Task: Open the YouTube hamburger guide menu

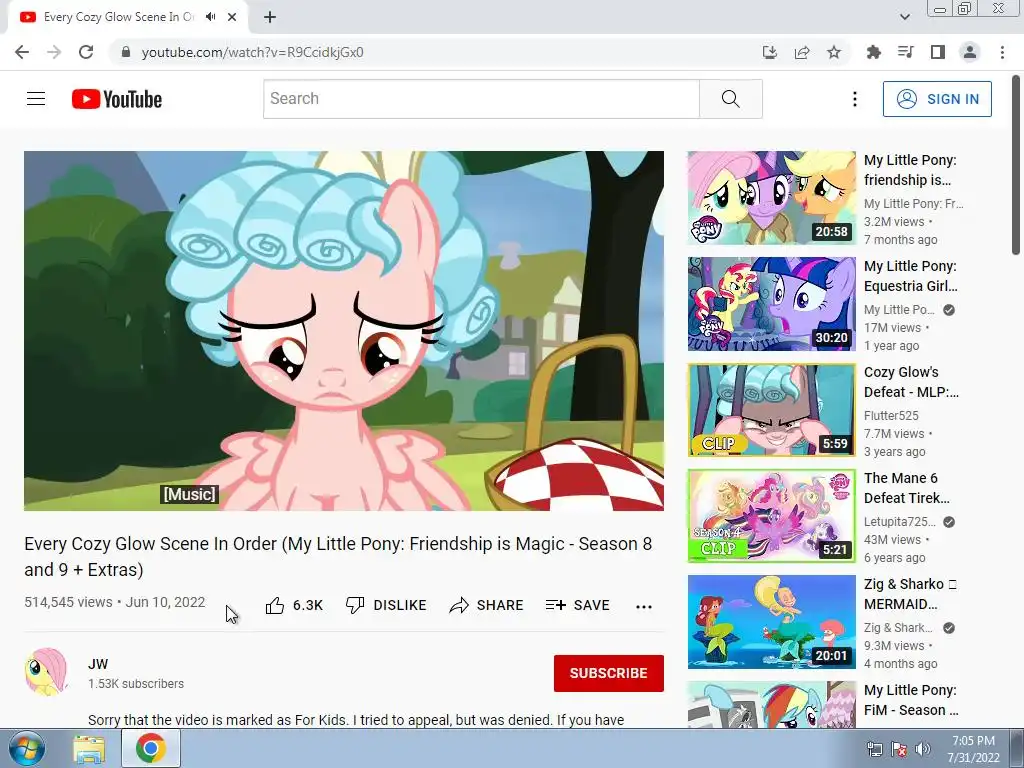Action: pos(36,99)
